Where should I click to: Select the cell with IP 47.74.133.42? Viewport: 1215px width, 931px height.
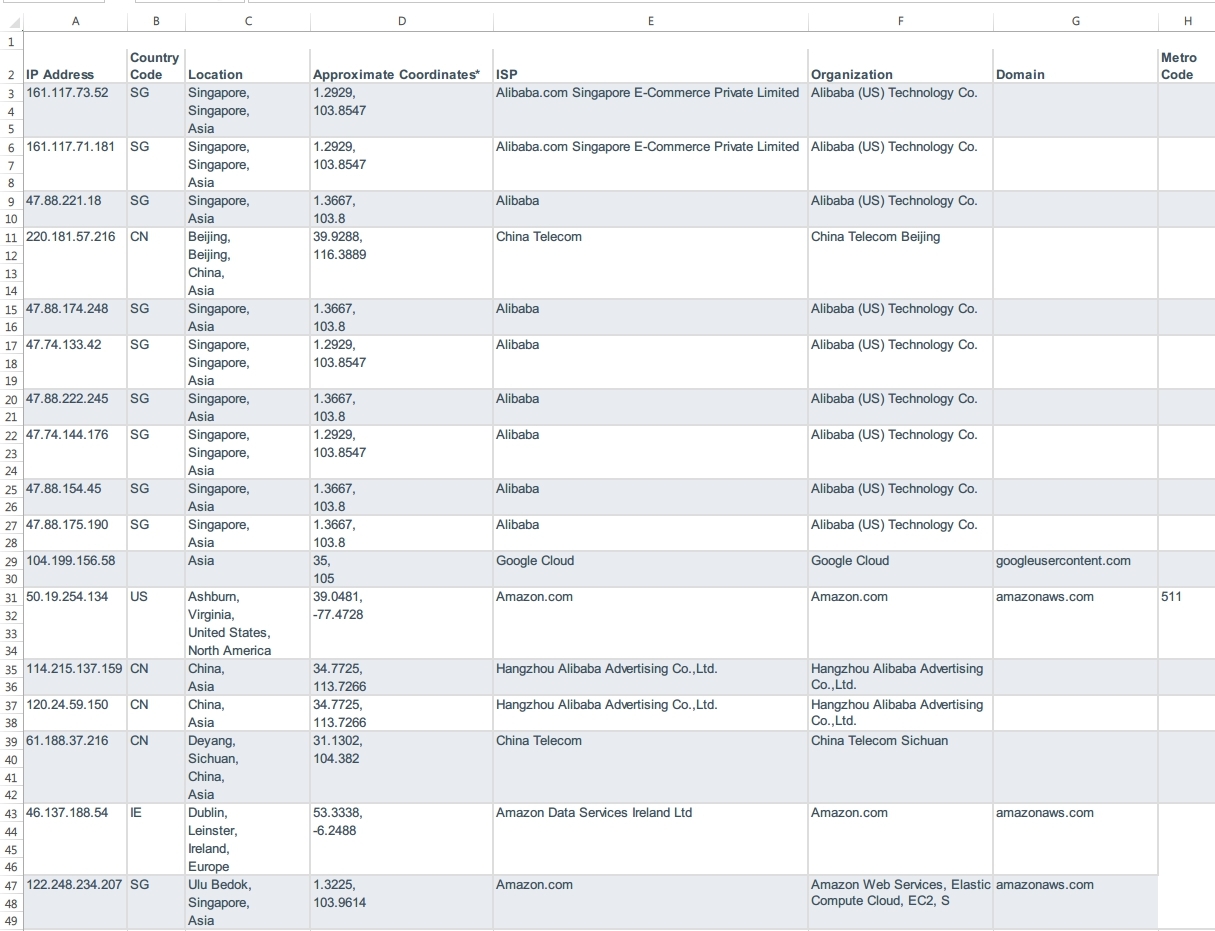tap(75, 362)
